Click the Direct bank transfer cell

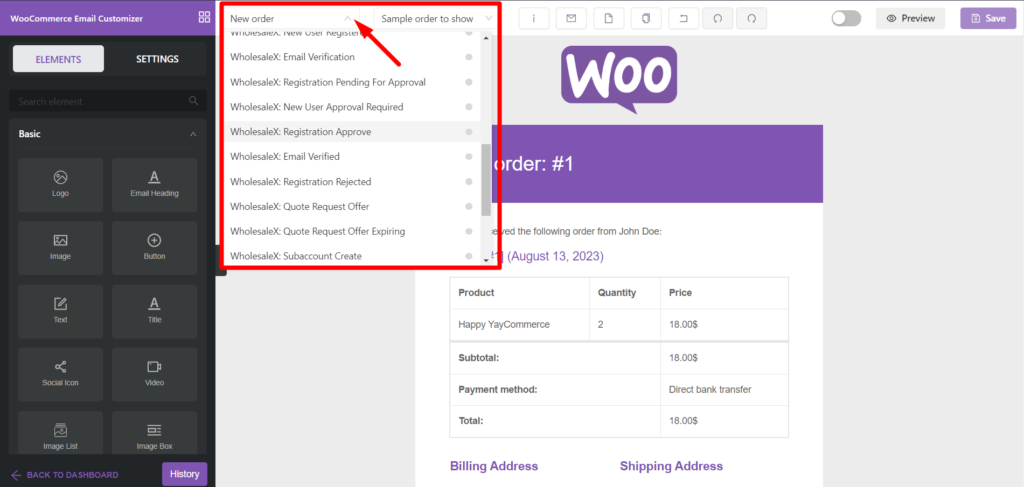724,390
